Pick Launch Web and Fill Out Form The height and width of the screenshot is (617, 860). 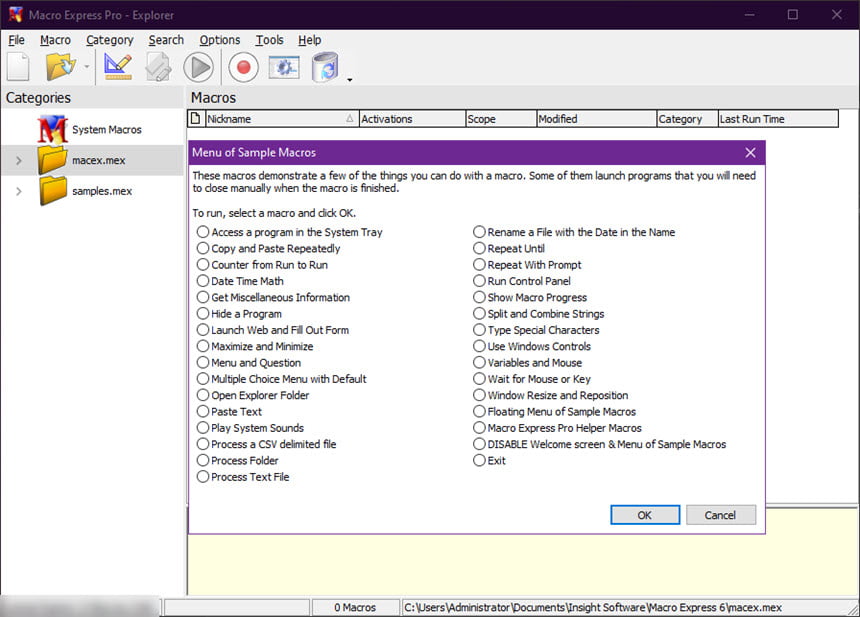click(x=273, y=330)
